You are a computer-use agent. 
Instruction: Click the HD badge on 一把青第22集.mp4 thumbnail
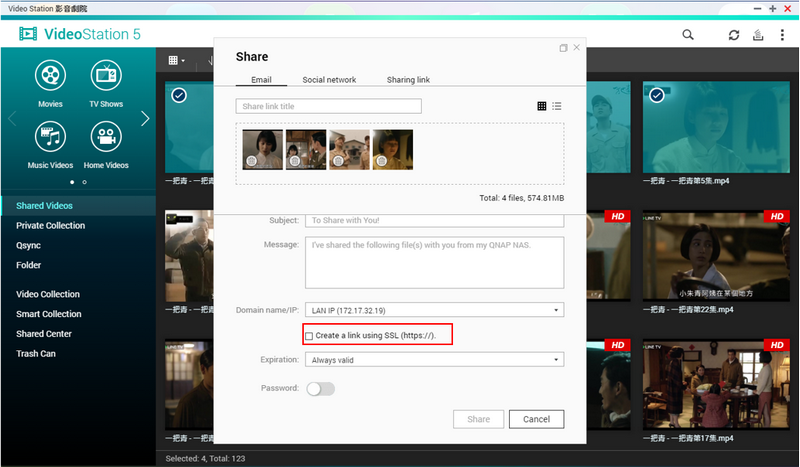777,216
